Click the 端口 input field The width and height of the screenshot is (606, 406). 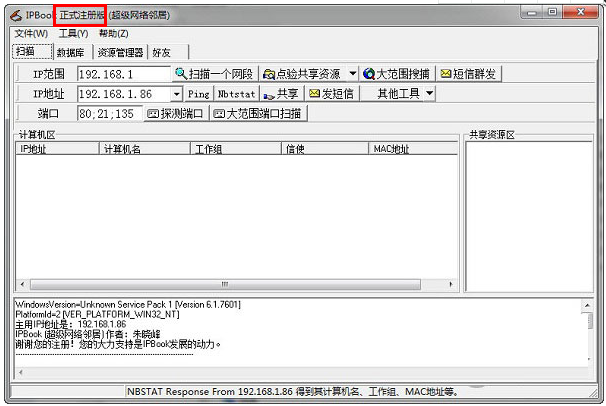pyautogui.click(x=110, y=114)
